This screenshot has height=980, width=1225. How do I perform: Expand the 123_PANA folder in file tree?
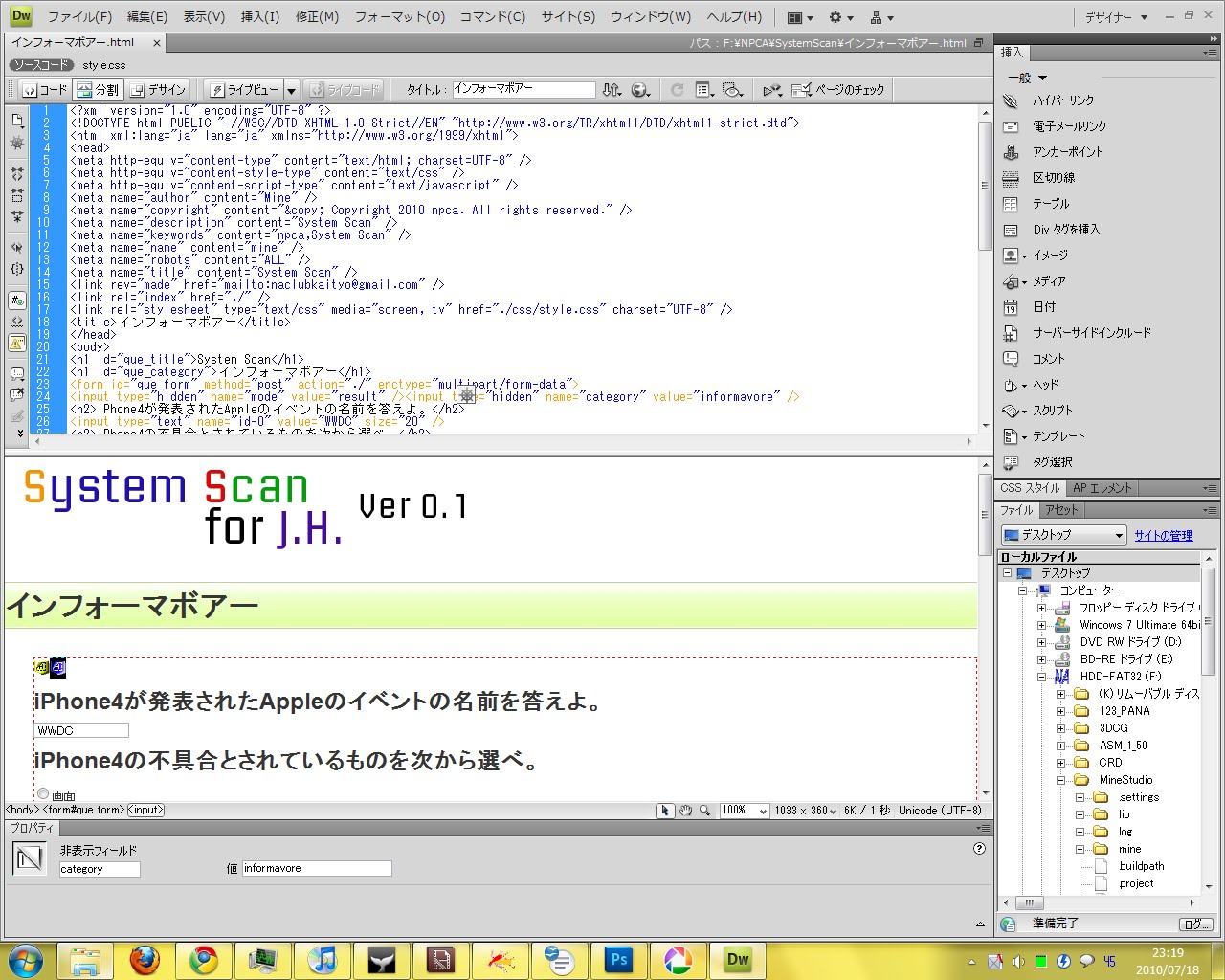point(1060,711)
